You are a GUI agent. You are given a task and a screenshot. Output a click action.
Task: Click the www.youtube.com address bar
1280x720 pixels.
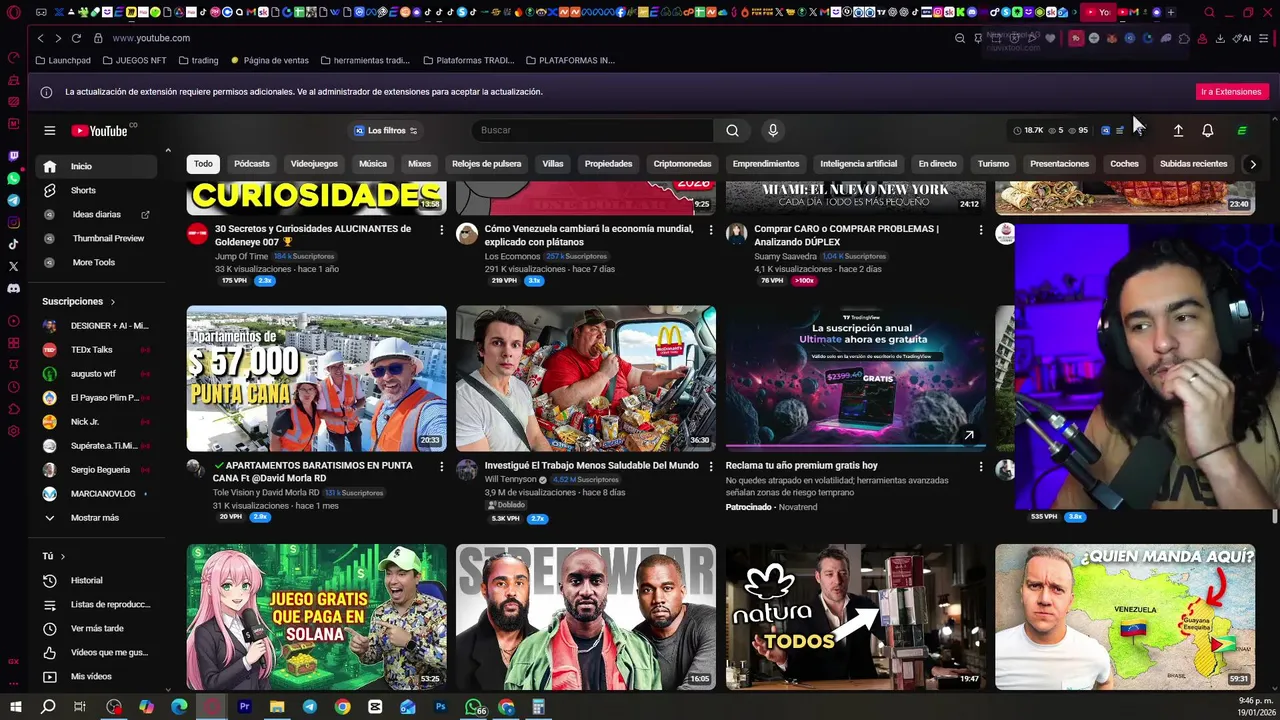coord(151,38)
